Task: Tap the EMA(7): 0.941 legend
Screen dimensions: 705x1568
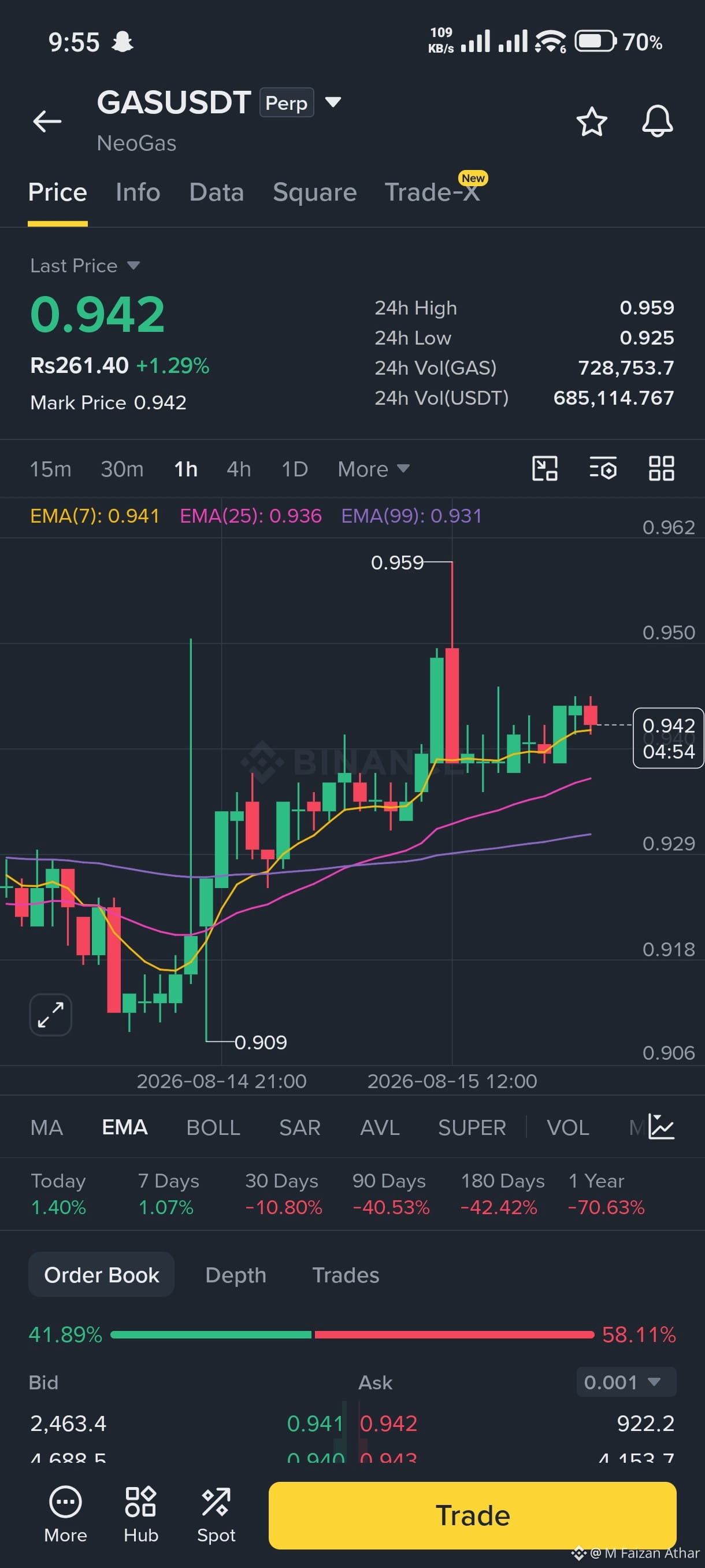Action: point(95,516)
